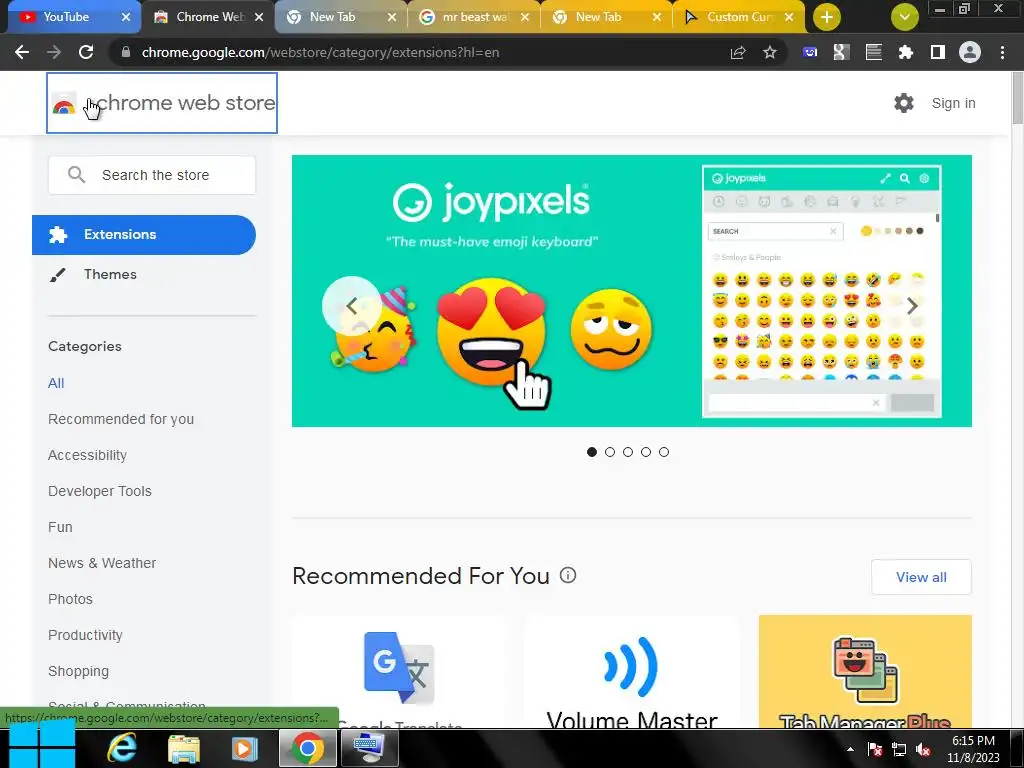This screenshot has width=1024, height=768.
Task: Toggle the Chrome side panel icon
Action: click(938, 52)
